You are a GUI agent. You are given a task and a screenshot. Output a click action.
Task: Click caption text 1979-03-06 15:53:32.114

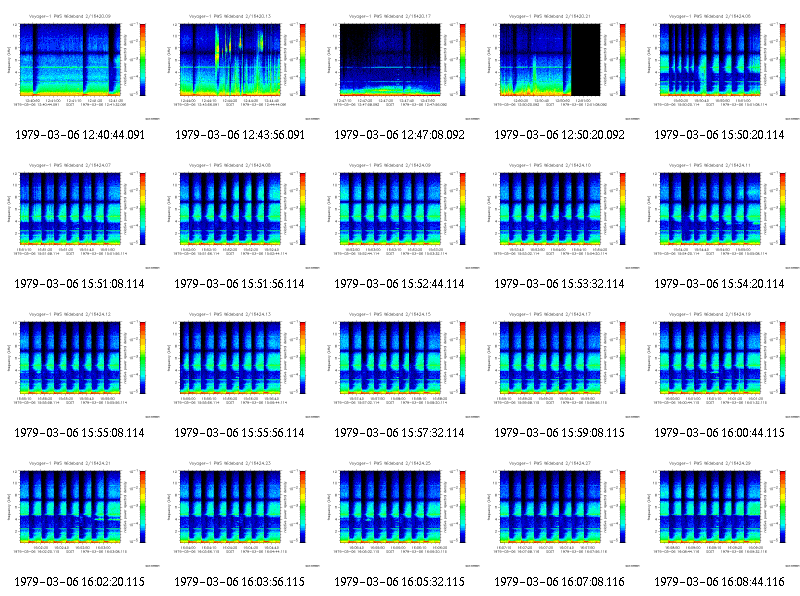click(x=559, y=284)
